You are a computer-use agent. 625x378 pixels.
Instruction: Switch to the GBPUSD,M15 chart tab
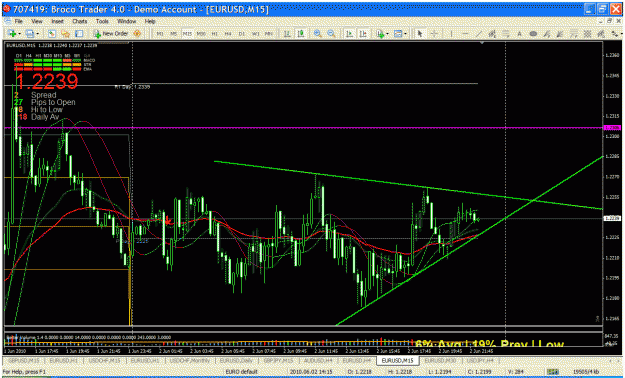(x=23, y=360)
